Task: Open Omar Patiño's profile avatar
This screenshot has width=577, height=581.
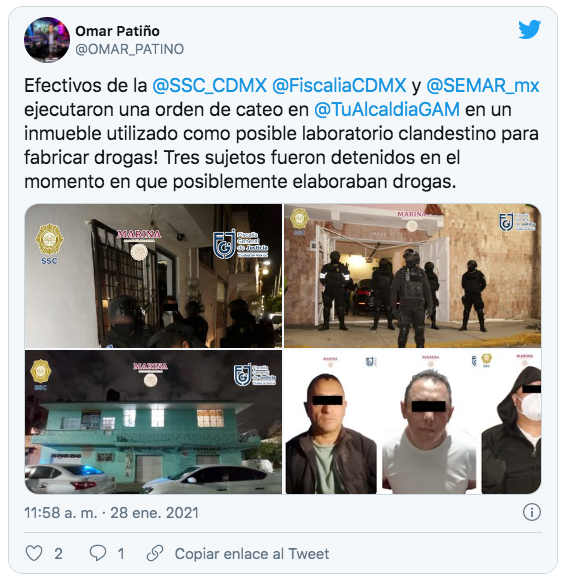Action: (47, 40)
